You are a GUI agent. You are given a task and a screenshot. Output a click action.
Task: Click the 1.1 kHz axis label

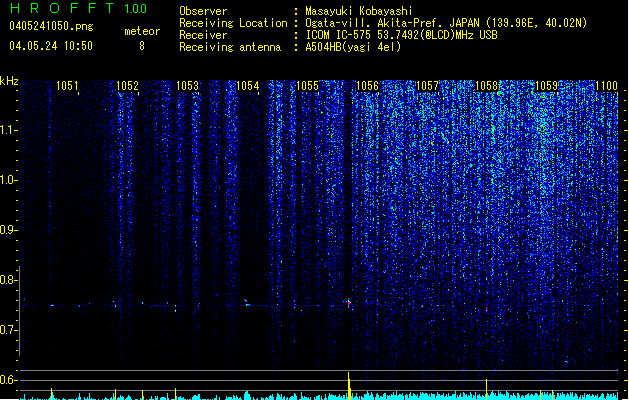[x=8, y=130]
